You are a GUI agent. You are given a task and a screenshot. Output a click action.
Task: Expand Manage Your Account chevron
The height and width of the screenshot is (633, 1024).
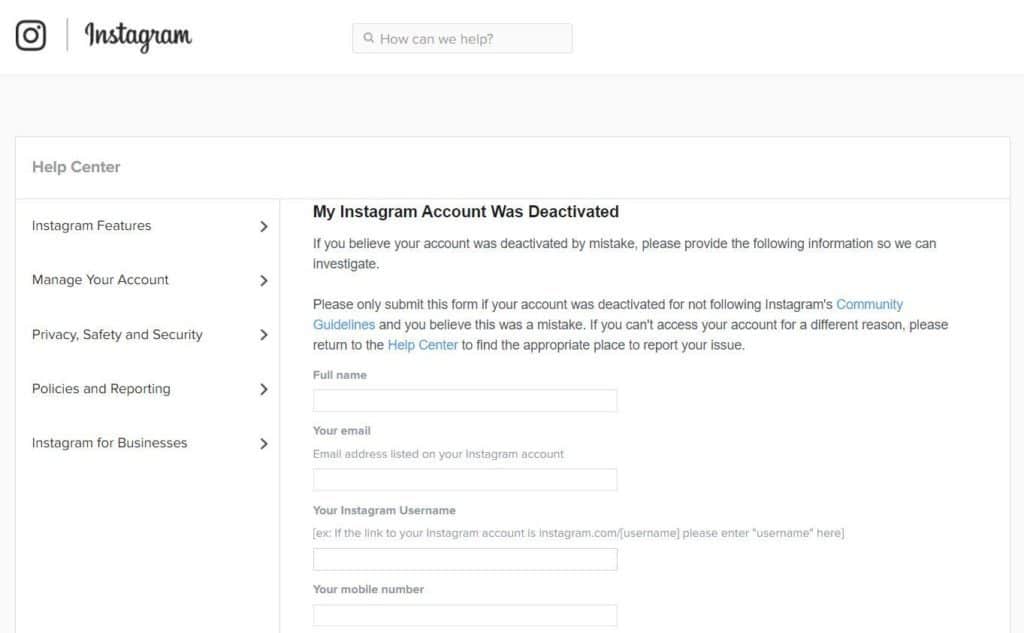click(264, 280)
